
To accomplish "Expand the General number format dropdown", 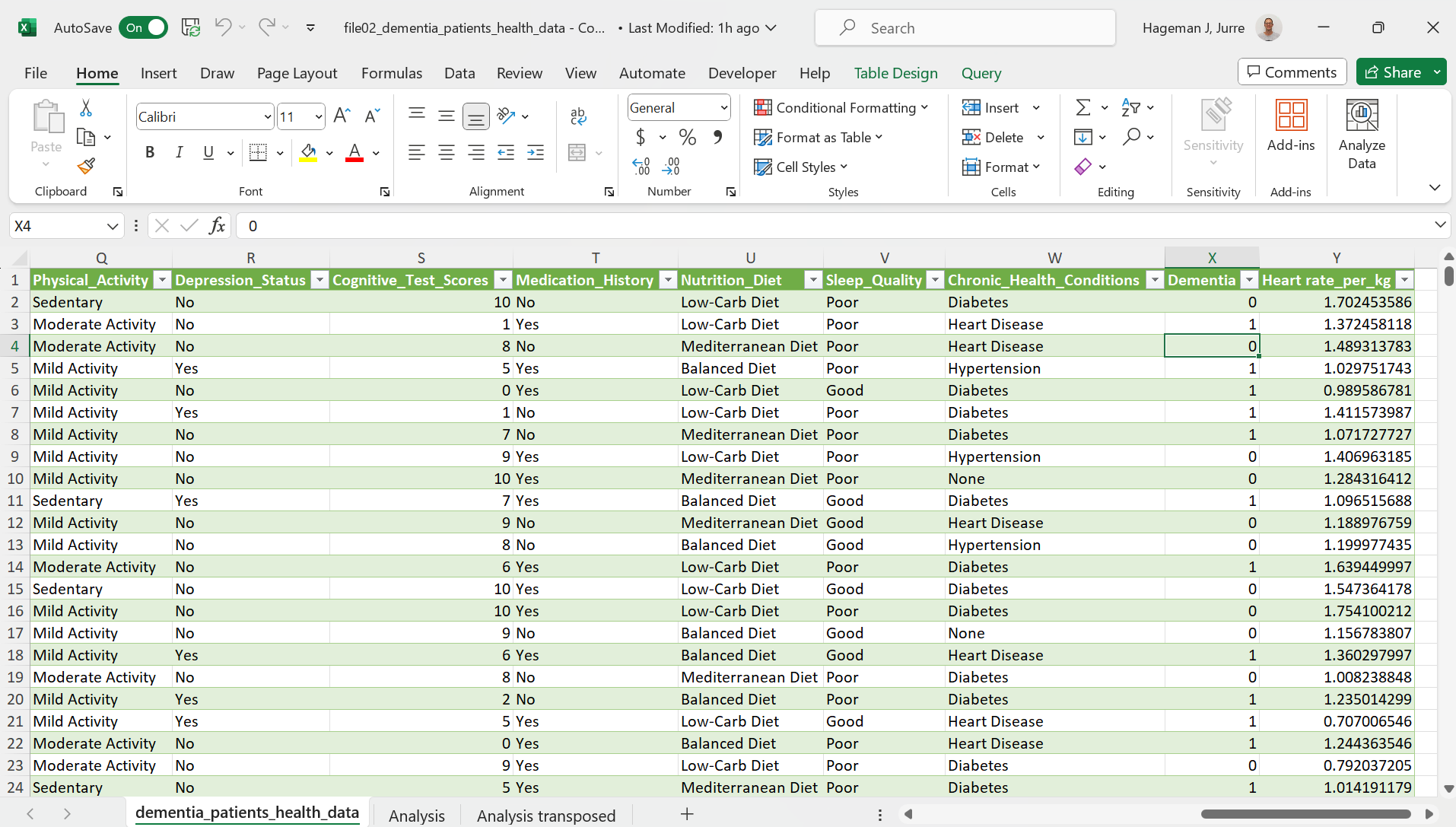I will (723, 108).
